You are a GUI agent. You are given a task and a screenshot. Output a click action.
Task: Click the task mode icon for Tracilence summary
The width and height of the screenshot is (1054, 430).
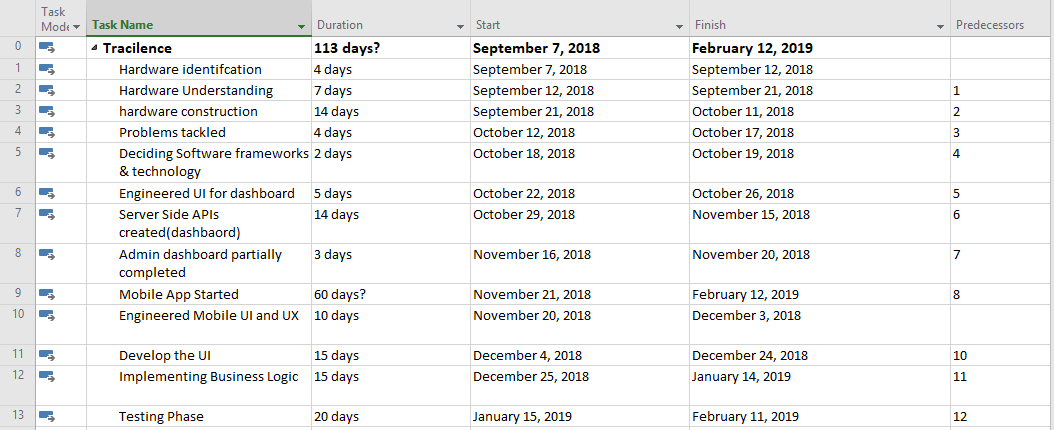(47, 47)
